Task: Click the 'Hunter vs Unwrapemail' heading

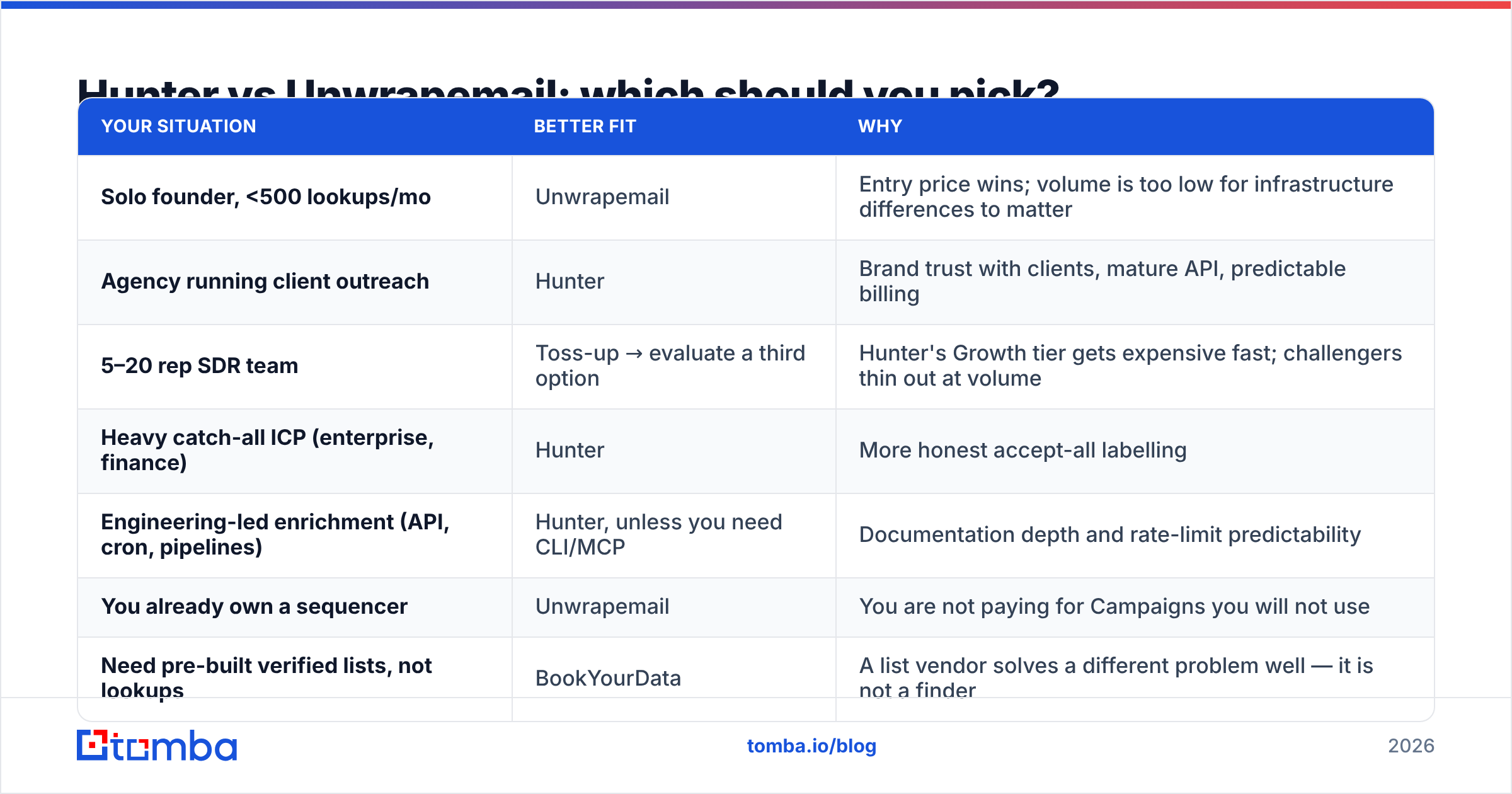Action: [568, 88]
